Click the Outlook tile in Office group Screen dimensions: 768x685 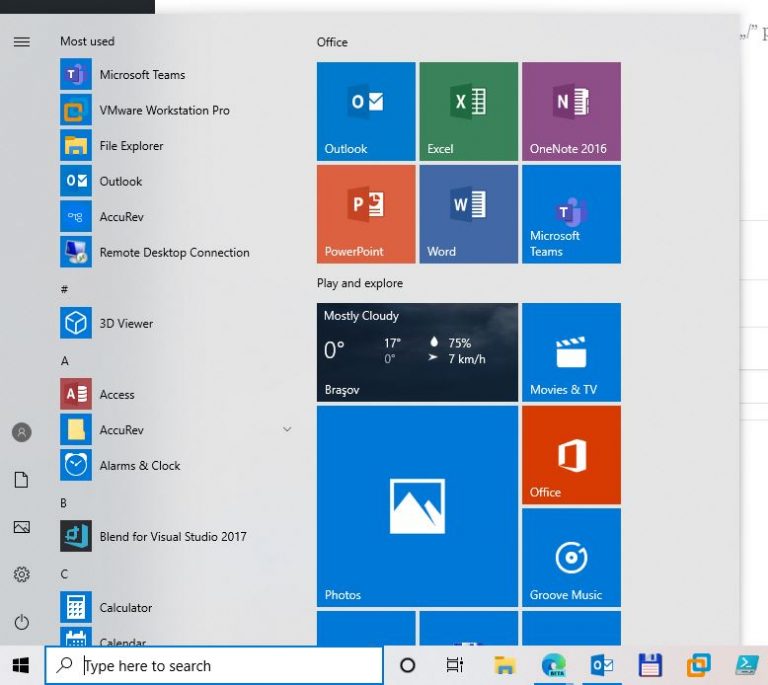click(366, 111)
